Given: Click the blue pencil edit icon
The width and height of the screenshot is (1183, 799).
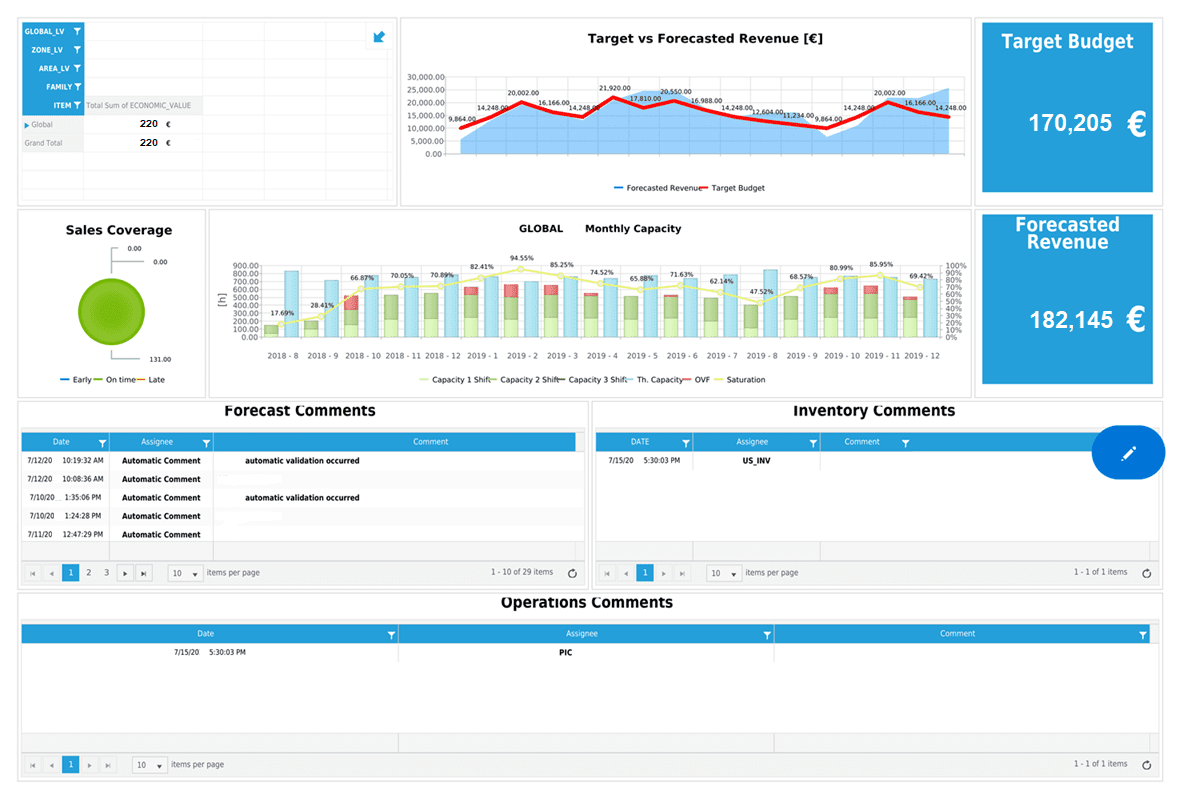Looking at the screenshot, I should tap(1128, 452).
